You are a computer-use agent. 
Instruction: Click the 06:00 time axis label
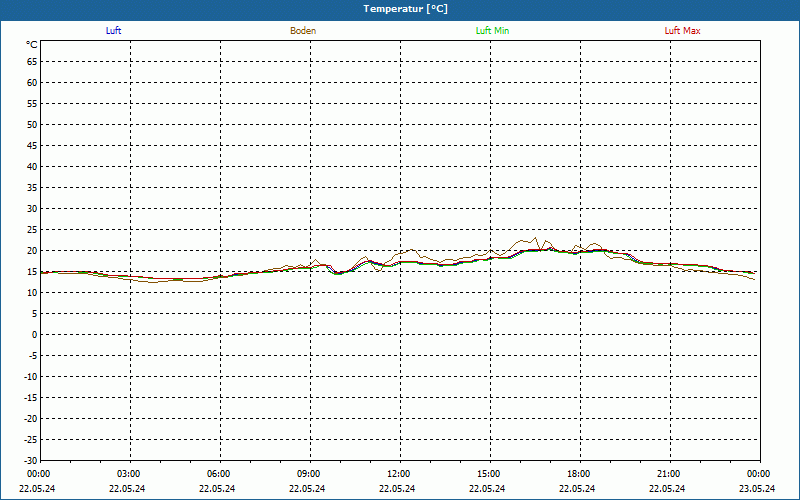tap(219, 474)
